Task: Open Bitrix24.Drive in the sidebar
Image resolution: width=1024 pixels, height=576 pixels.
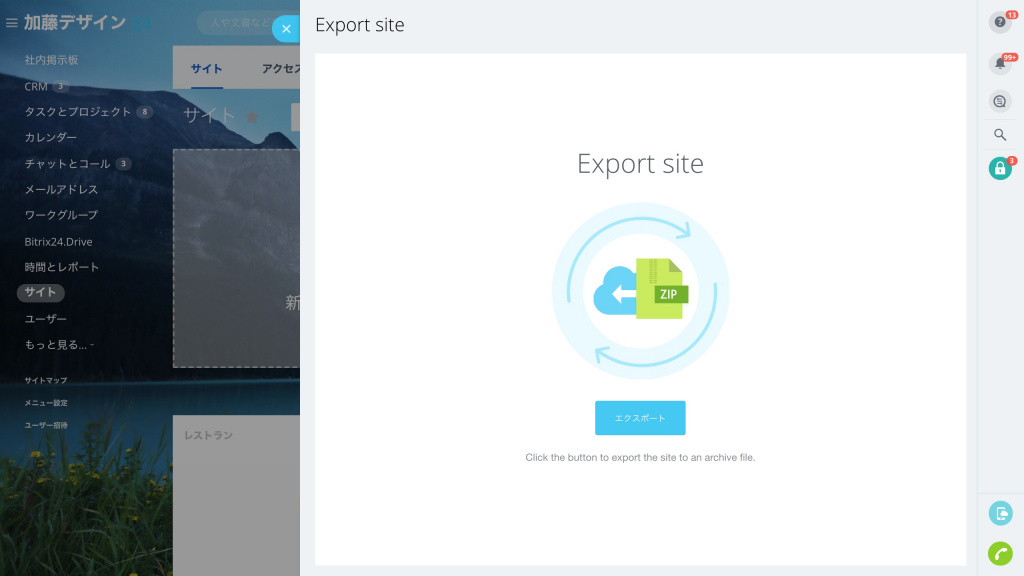Action: pos(58,242)
